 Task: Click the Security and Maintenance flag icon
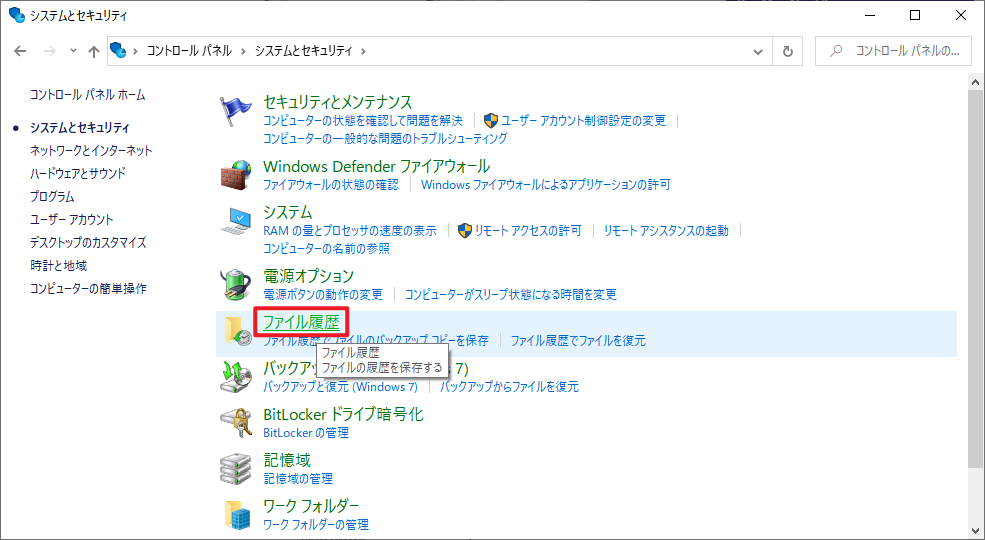(x=236, y=112)
